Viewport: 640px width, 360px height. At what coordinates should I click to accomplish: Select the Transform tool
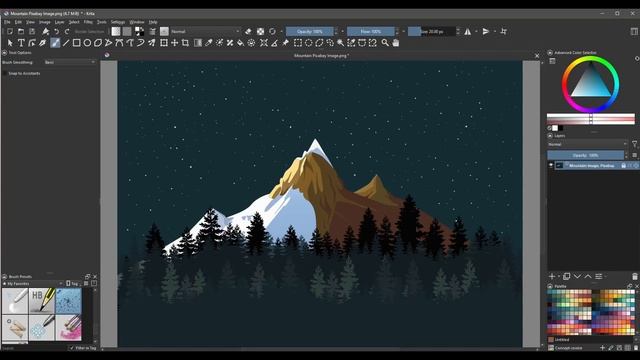(x=164, y=43)
